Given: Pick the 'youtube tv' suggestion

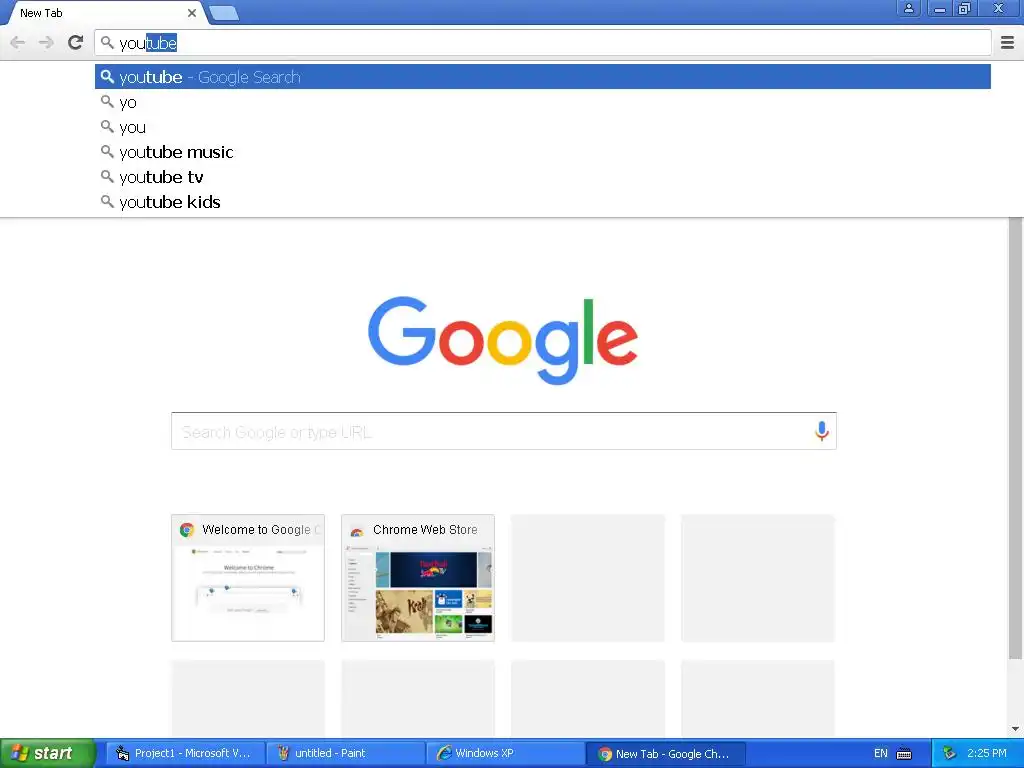Looking at the screenshot, I should click(543, 177).
